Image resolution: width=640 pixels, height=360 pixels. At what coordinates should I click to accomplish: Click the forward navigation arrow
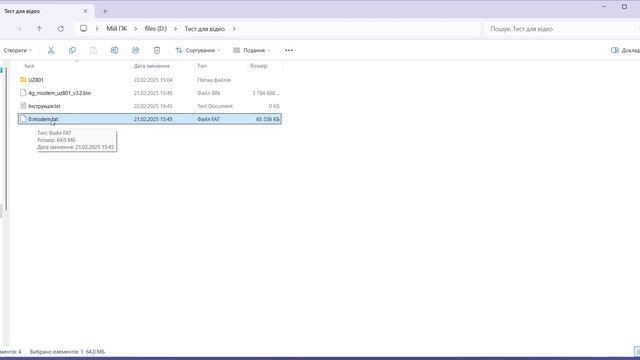[19, 29]
